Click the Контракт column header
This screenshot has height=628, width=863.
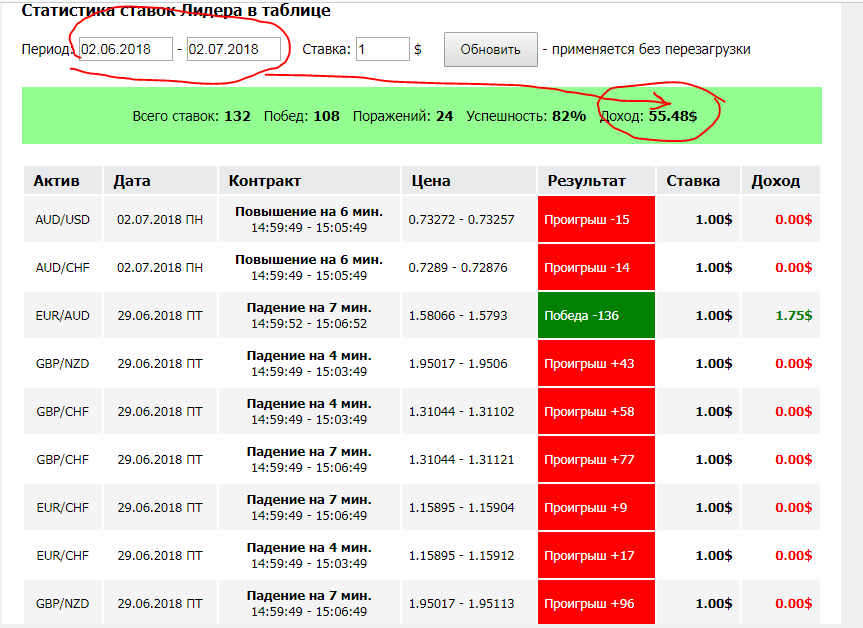pos(309,181)
